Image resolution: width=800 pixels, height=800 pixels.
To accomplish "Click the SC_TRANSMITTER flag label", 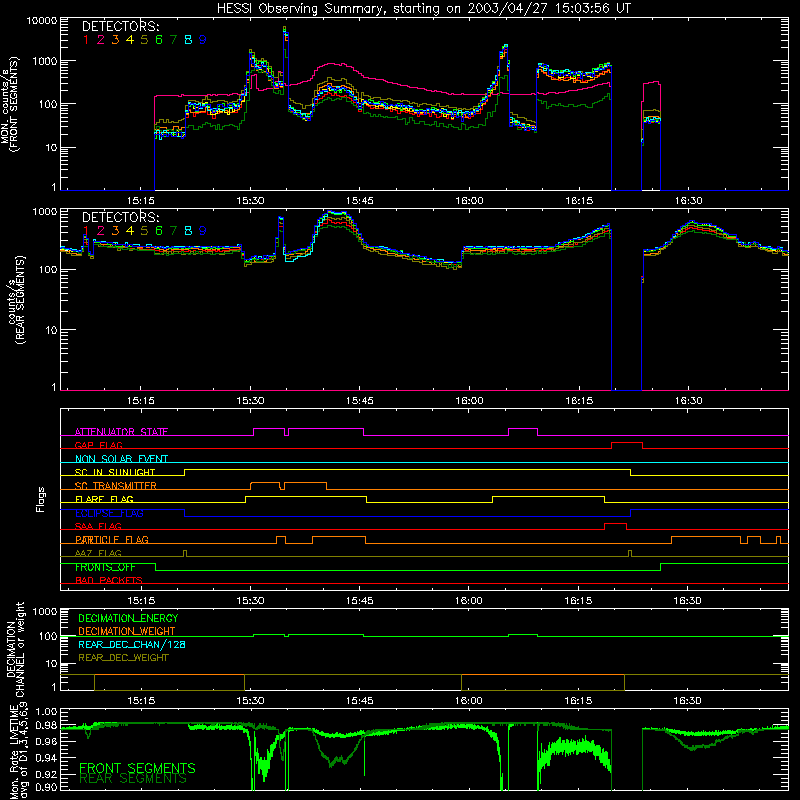I will coord(116,486).
